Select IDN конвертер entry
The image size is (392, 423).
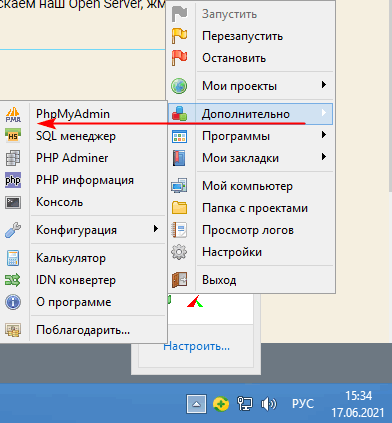[83, 280]
